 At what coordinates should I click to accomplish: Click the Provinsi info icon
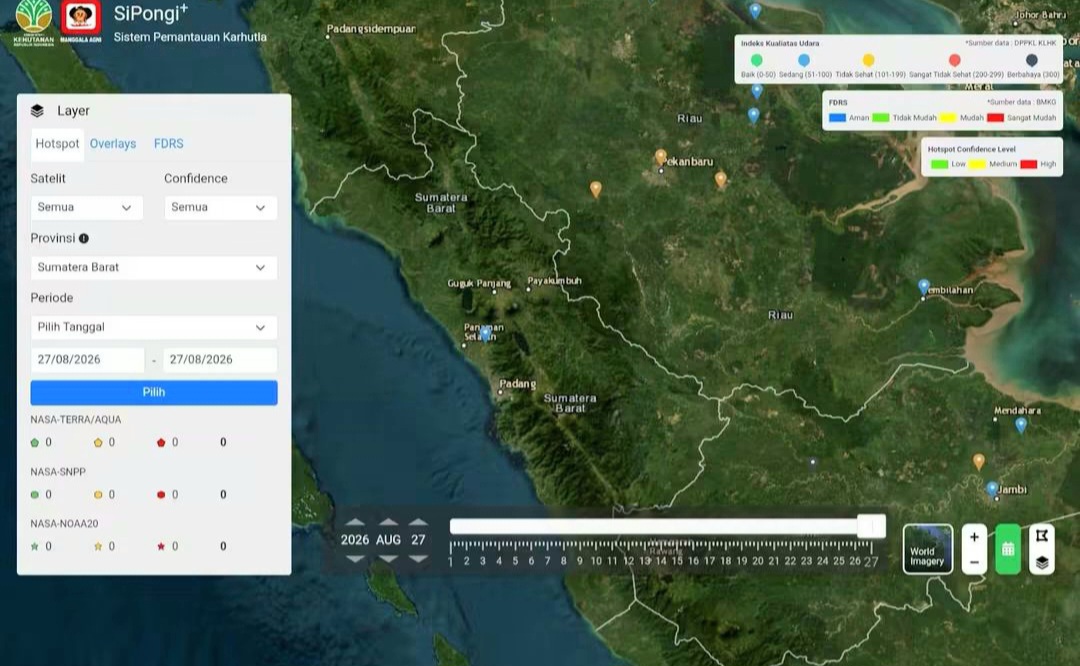(84, 238)
